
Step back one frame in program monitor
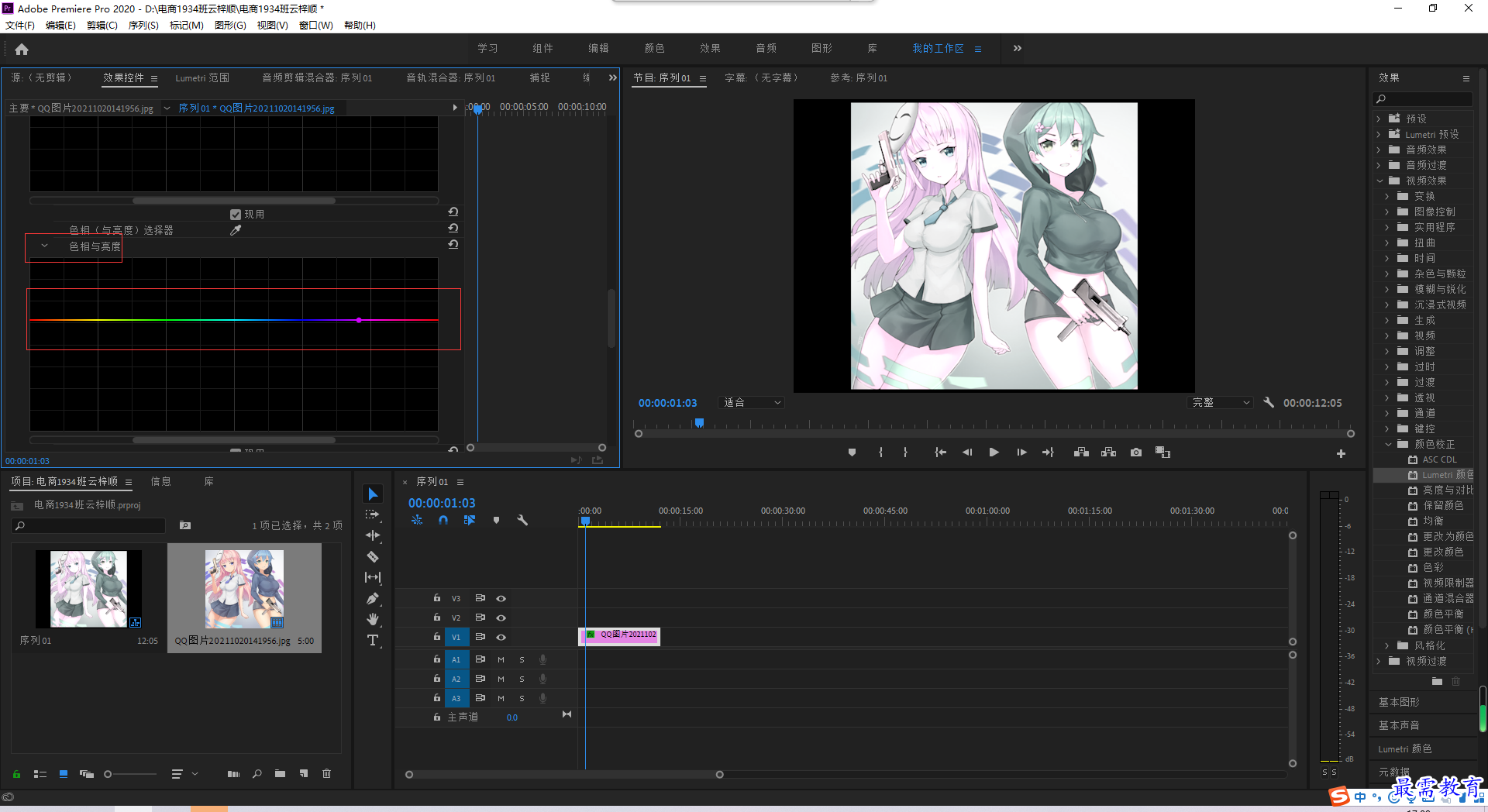[x=967, y=452]
